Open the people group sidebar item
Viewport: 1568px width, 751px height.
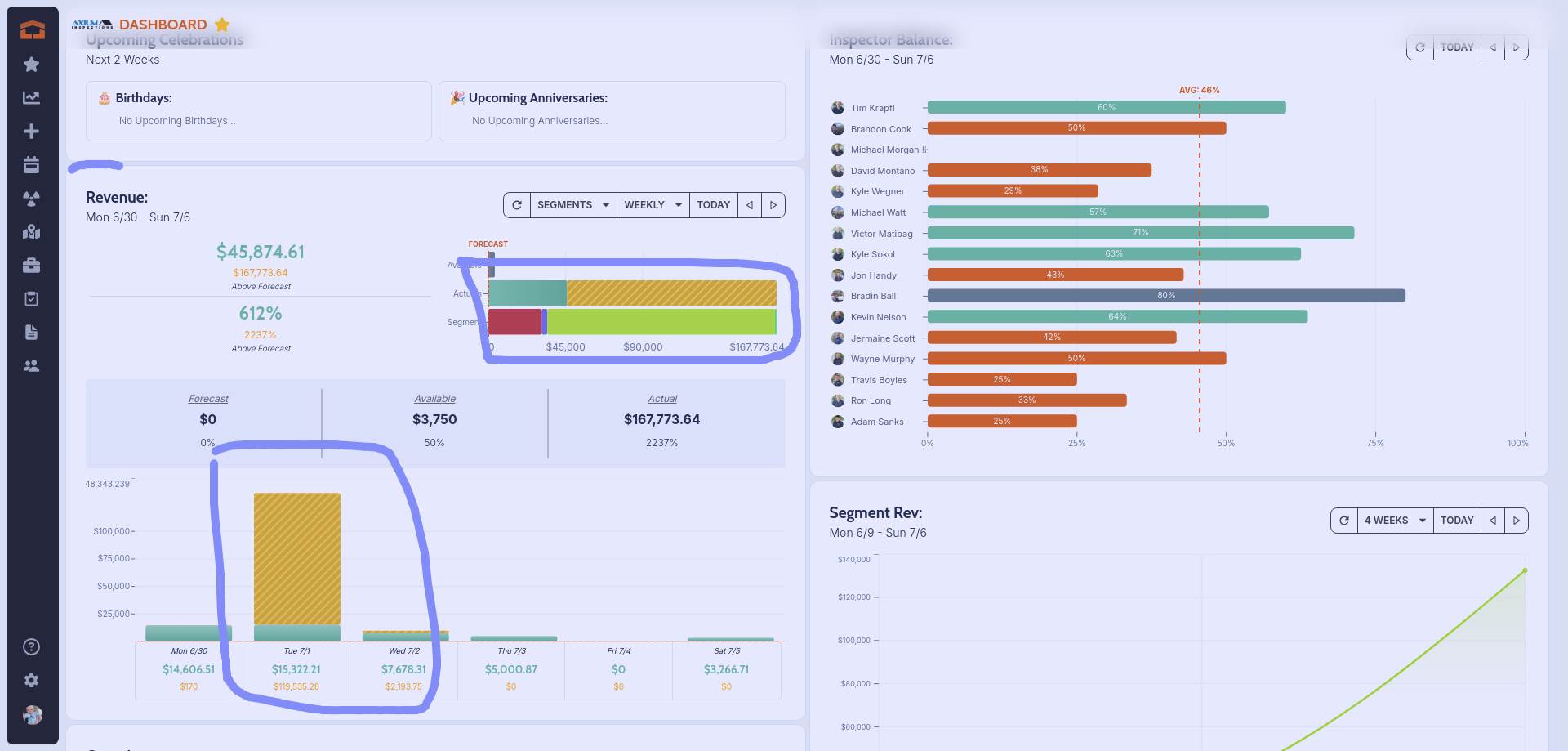pos(31,366)
